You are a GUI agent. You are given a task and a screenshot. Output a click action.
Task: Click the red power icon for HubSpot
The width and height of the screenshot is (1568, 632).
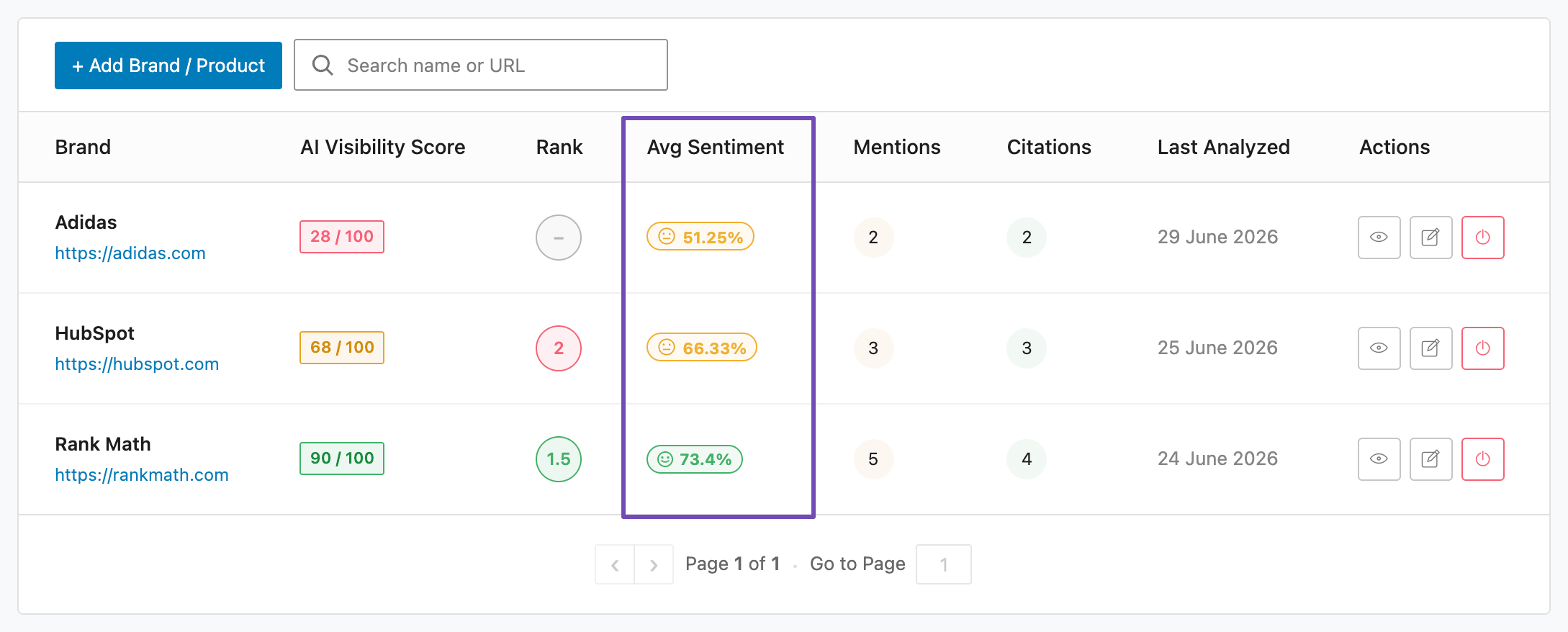tap(1482, 348)
